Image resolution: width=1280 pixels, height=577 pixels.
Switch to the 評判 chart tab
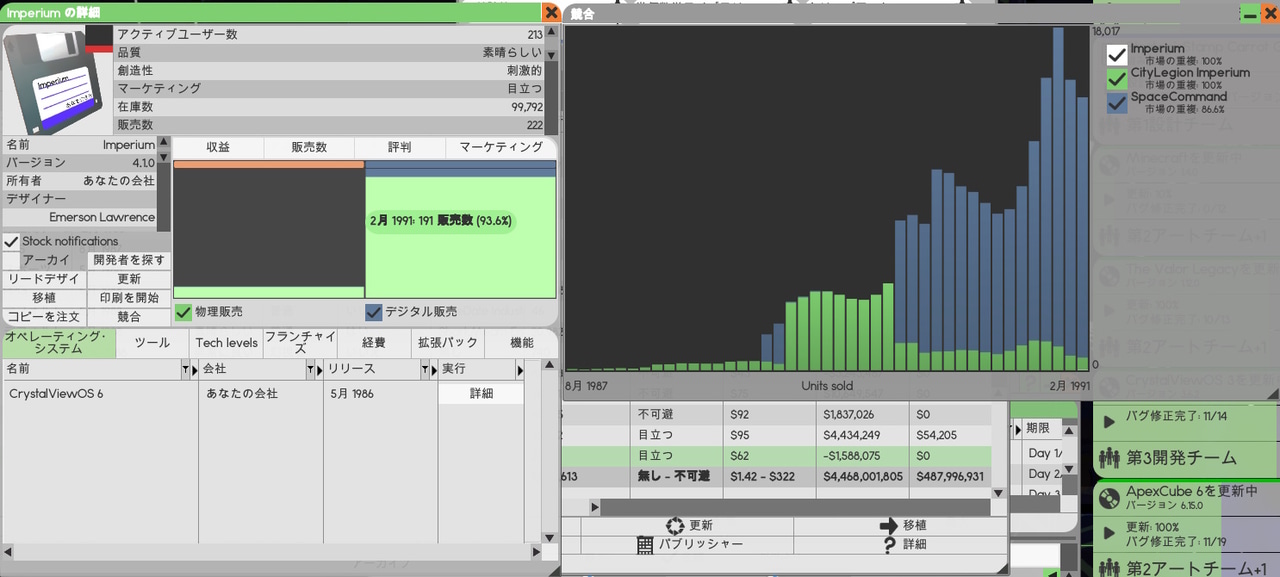pyautogui.click(x=399, y=148)
